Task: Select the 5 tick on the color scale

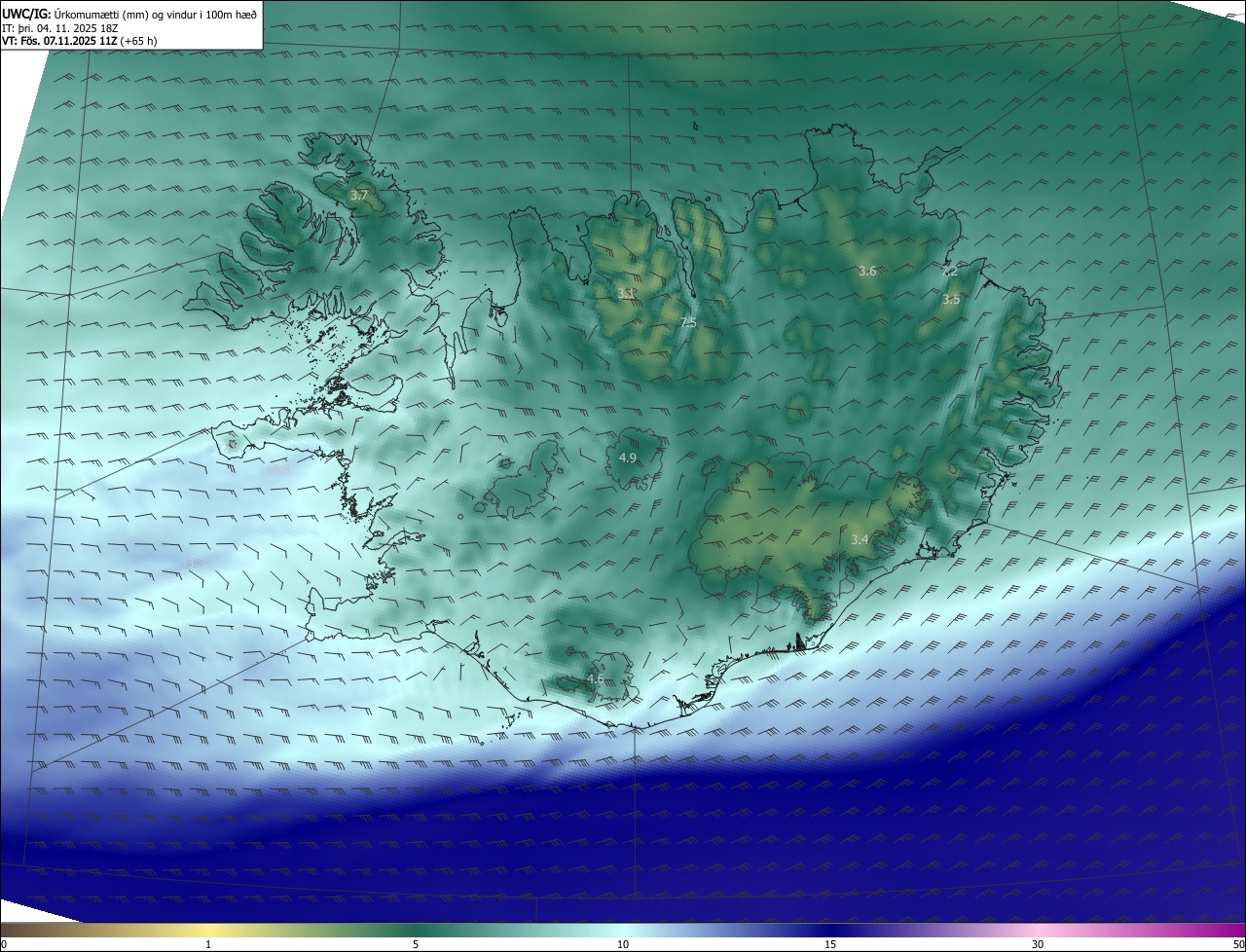Action: tap(416, 944)
